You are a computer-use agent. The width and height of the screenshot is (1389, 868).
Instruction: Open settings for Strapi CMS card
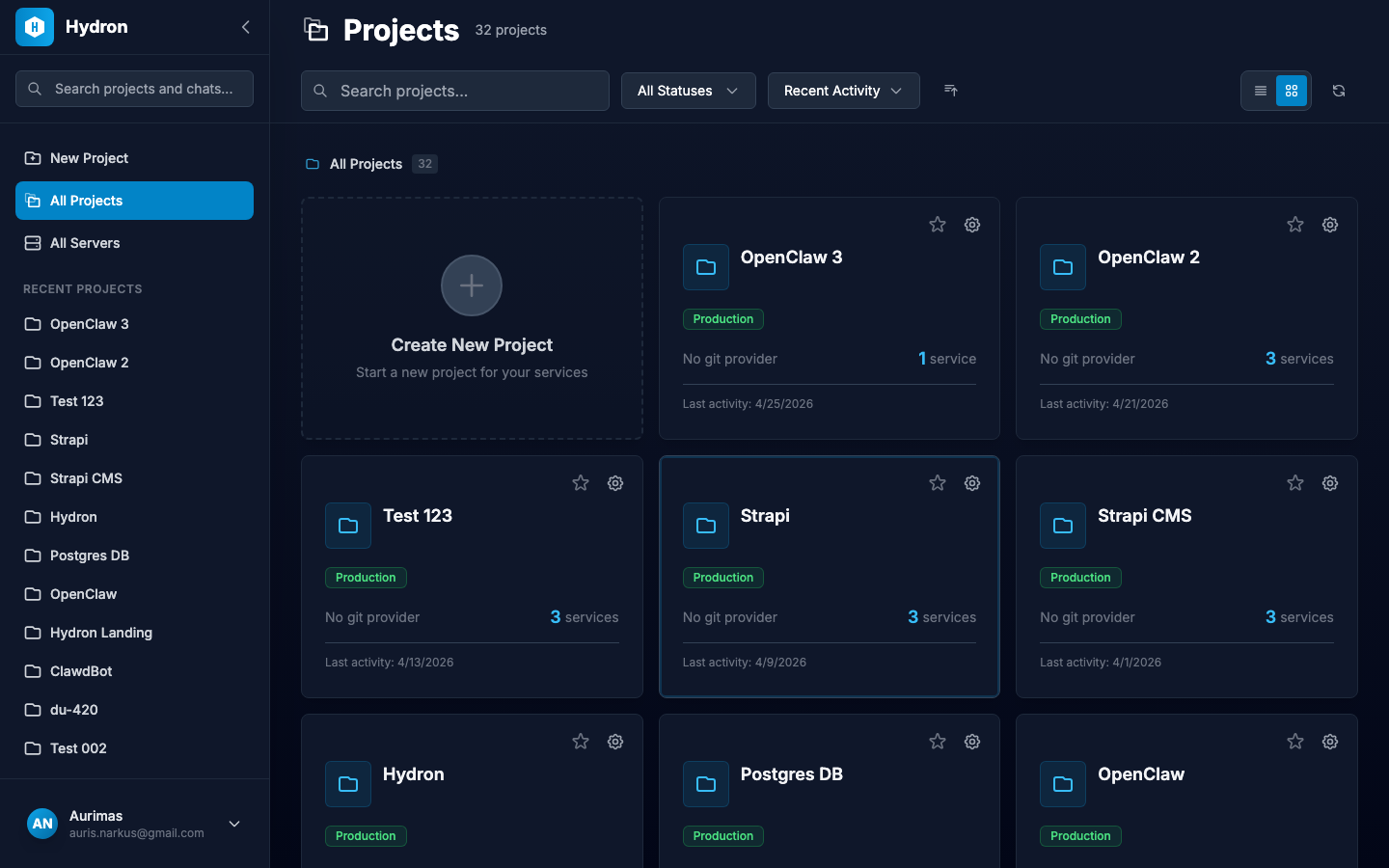(x=1330, y=483)
